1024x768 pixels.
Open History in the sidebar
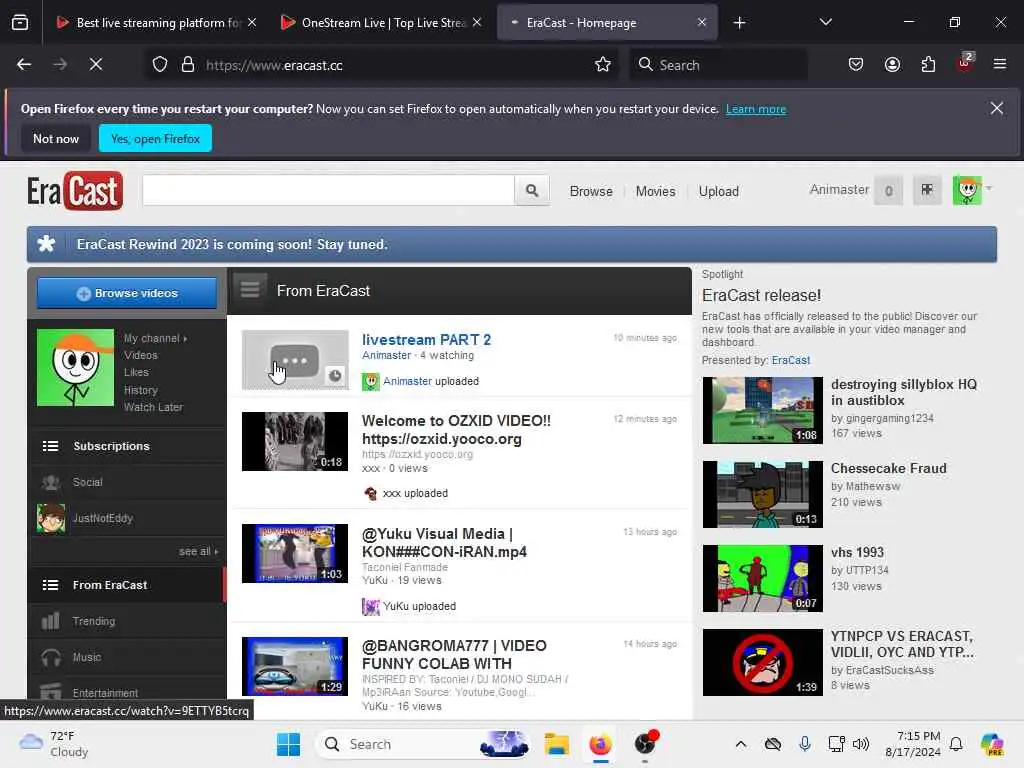tap(141, 391)
